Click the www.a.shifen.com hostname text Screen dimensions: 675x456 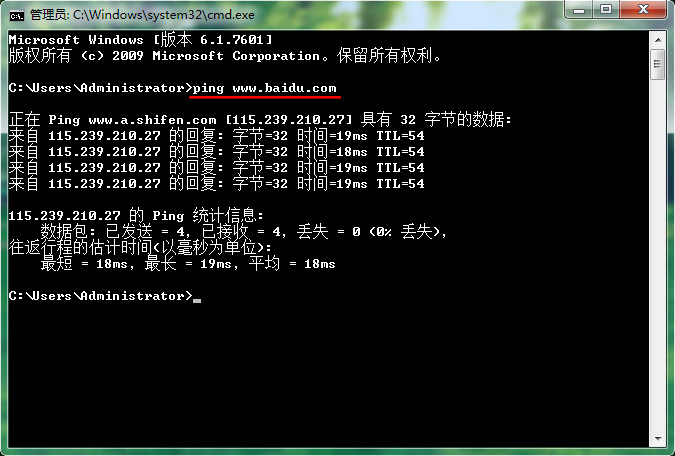[152, 120]
